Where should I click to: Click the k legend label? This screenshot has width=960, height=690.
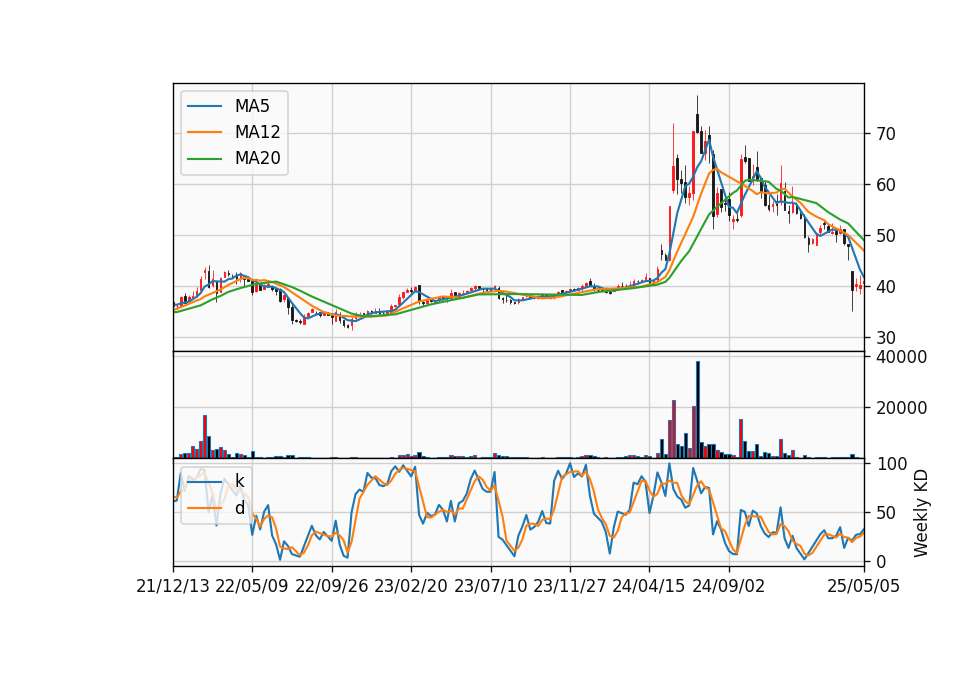click(x=239, y=481)
